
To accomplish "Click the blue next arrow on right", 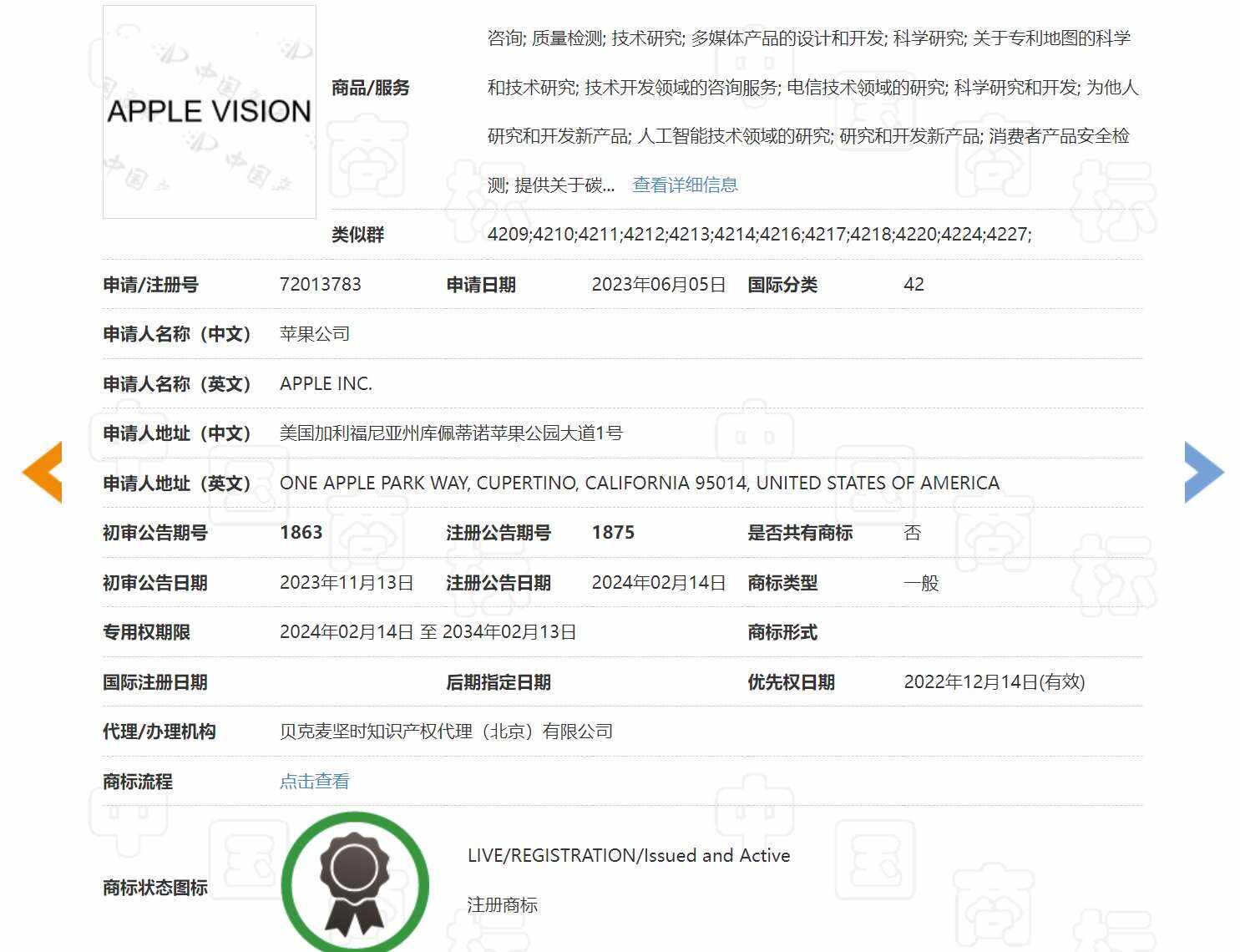I will click(x=1203, y=473).
